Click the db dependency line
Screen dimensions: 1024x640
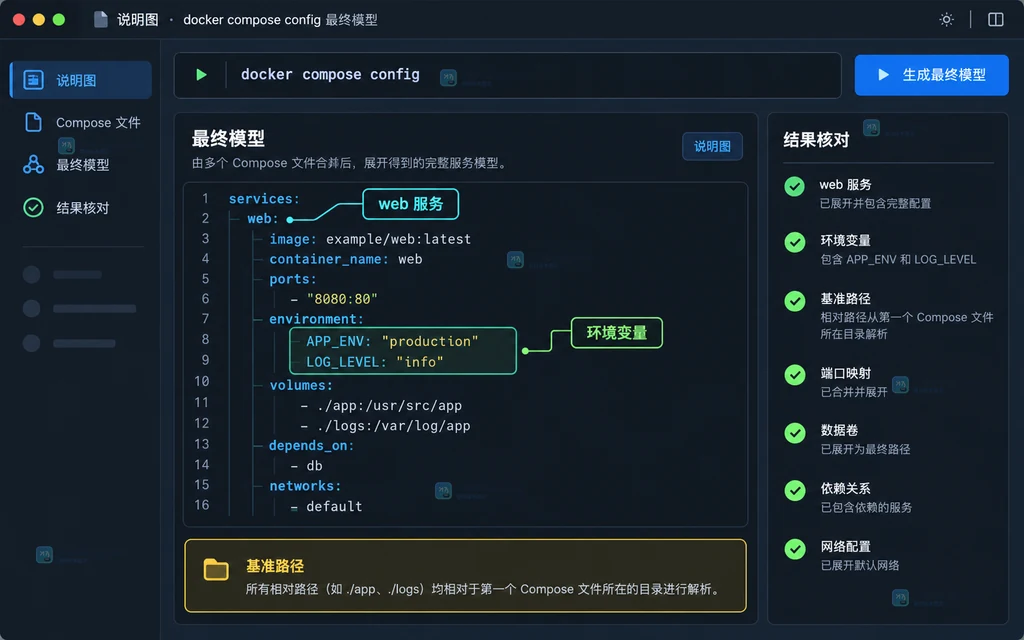click(306, 466)
